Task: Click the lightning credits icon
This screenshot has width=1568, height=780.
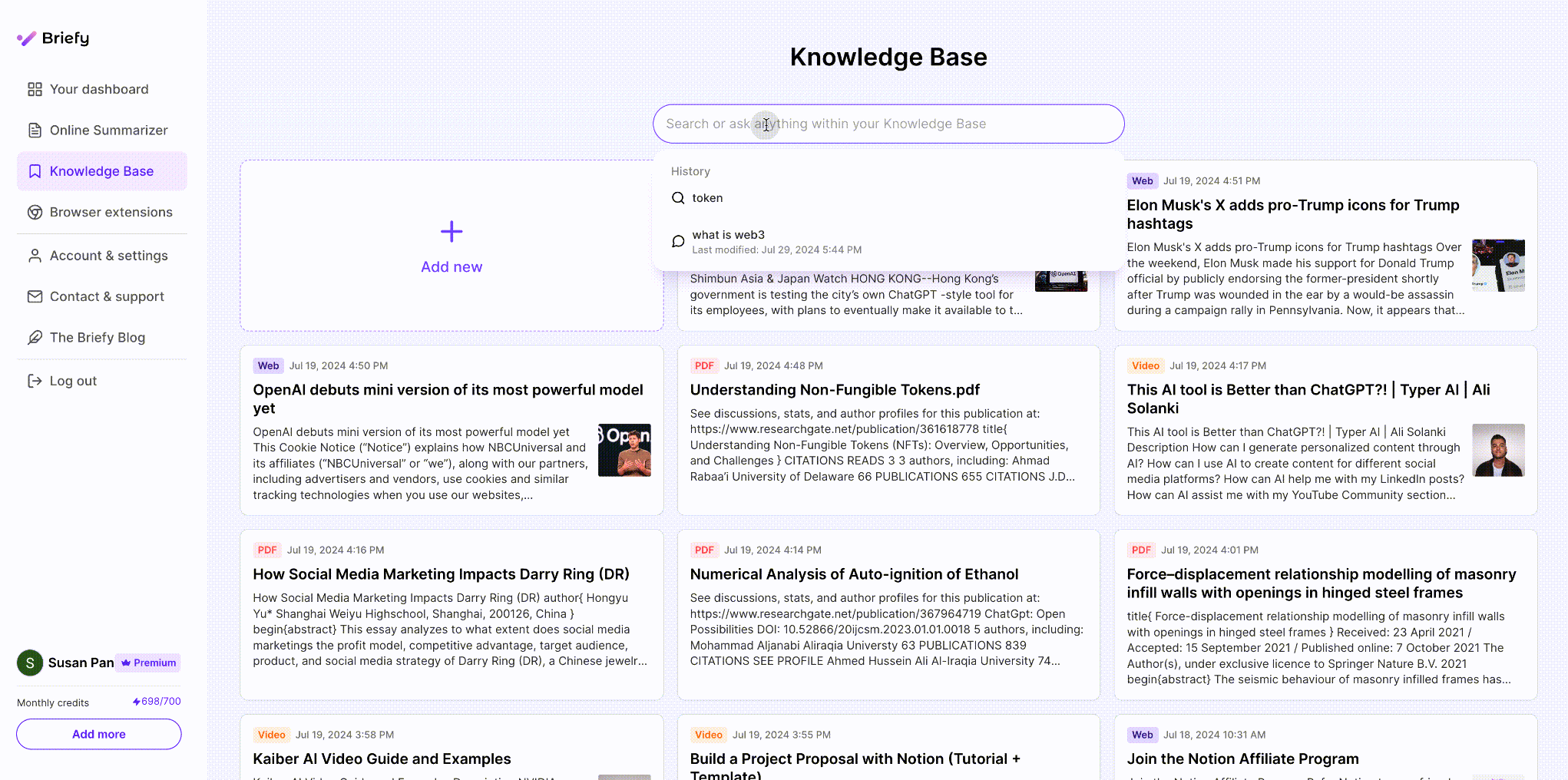Action: coord(137,702)
